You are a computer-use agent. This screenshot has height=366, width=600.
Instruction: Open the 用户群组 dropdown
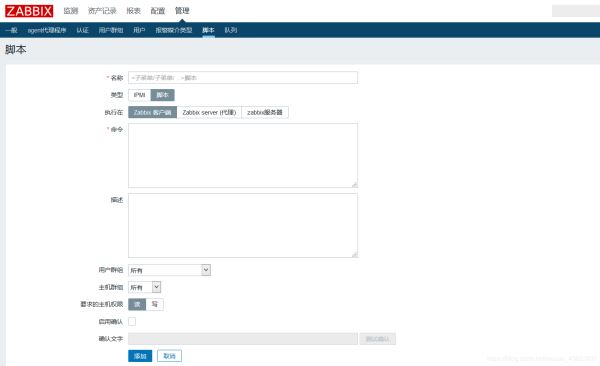[170, 270]
